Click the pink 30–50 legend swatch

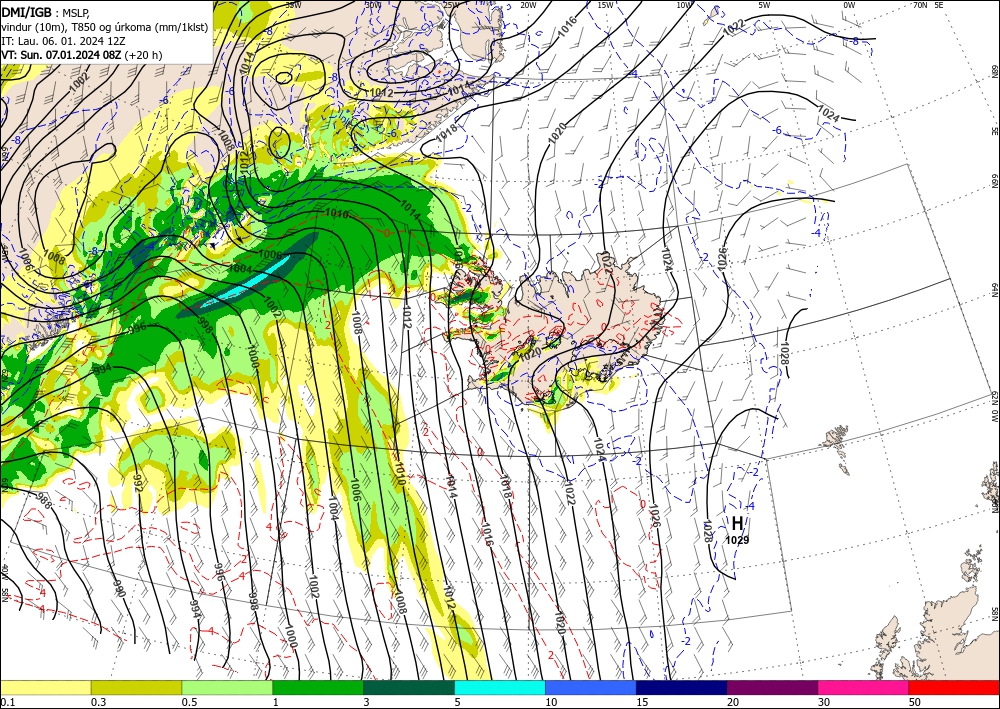(x=864, y=687)
